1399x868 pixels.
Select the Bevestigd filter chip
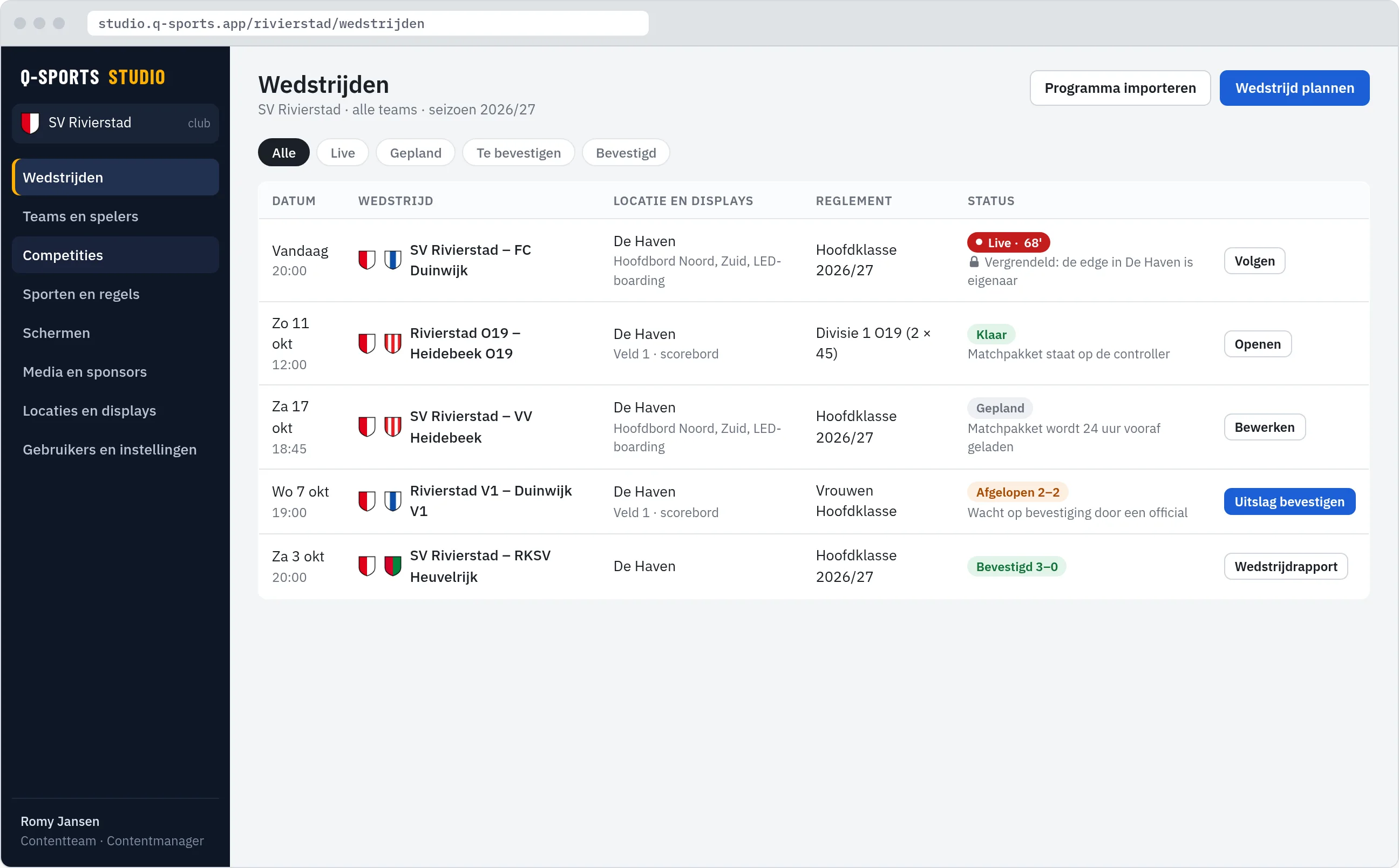pos(626,153)
